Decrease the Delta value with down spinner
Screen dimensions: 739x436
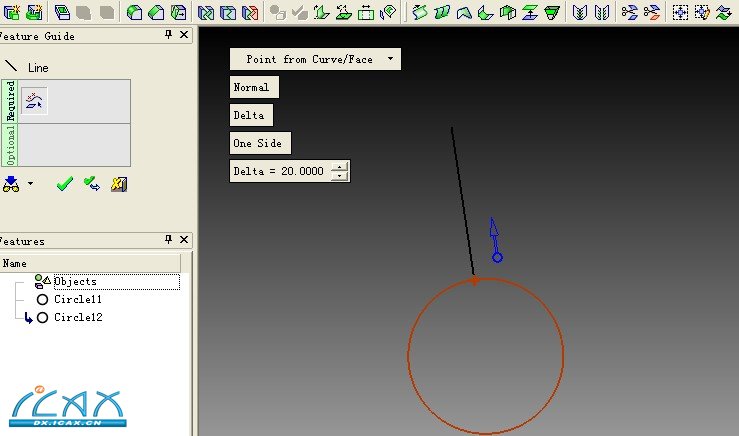tap(339, 176)
